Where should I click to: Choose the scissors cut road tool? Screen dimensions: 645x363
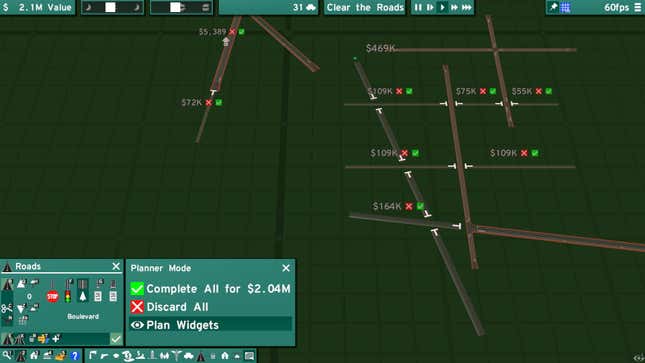[x=7, y=308]
